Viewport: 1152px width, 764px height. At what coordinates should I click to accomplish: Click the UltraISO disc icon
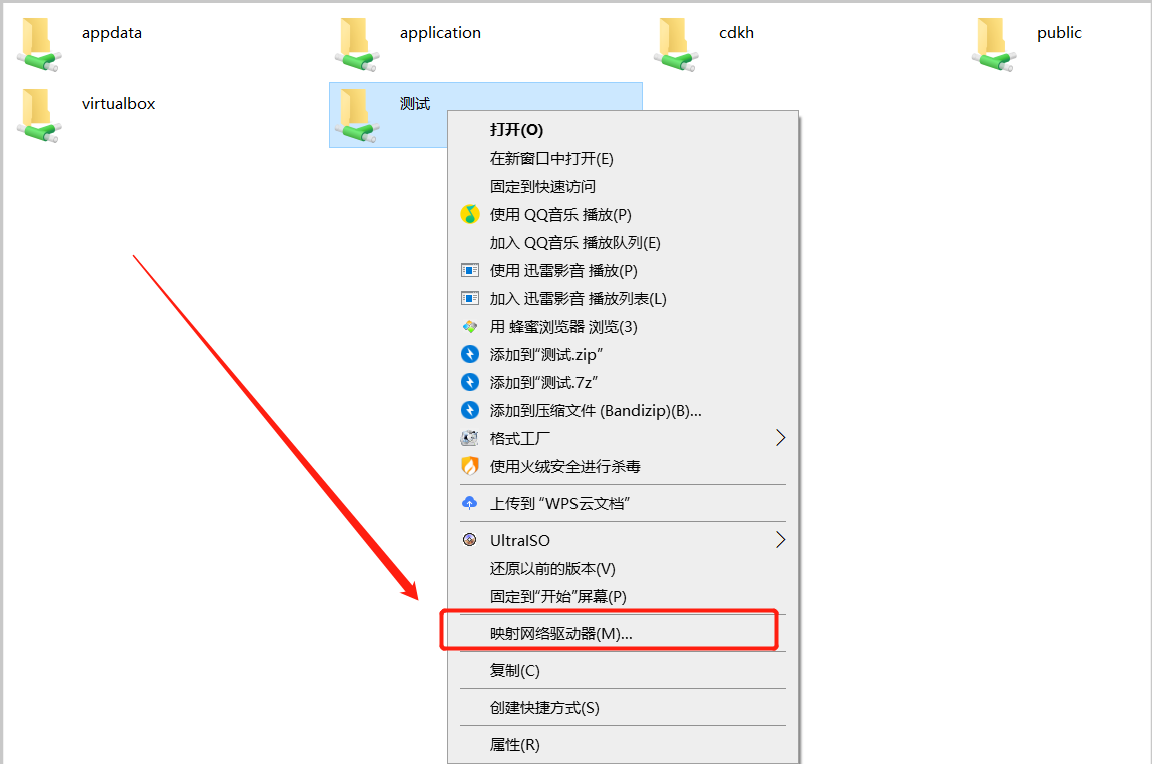469,540
